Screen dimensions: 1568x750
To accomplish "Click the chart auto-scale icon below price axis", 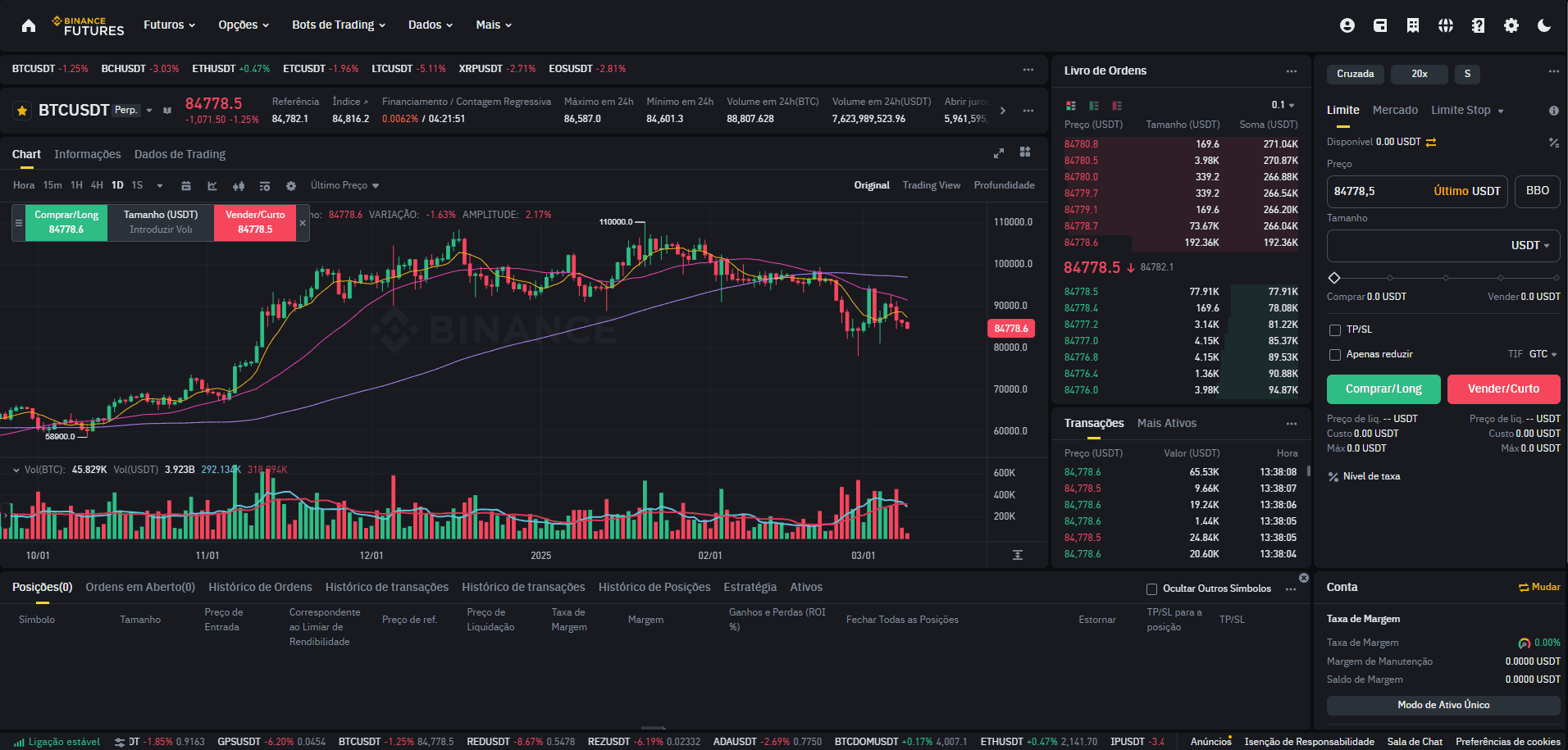I will pos(1018,555).
